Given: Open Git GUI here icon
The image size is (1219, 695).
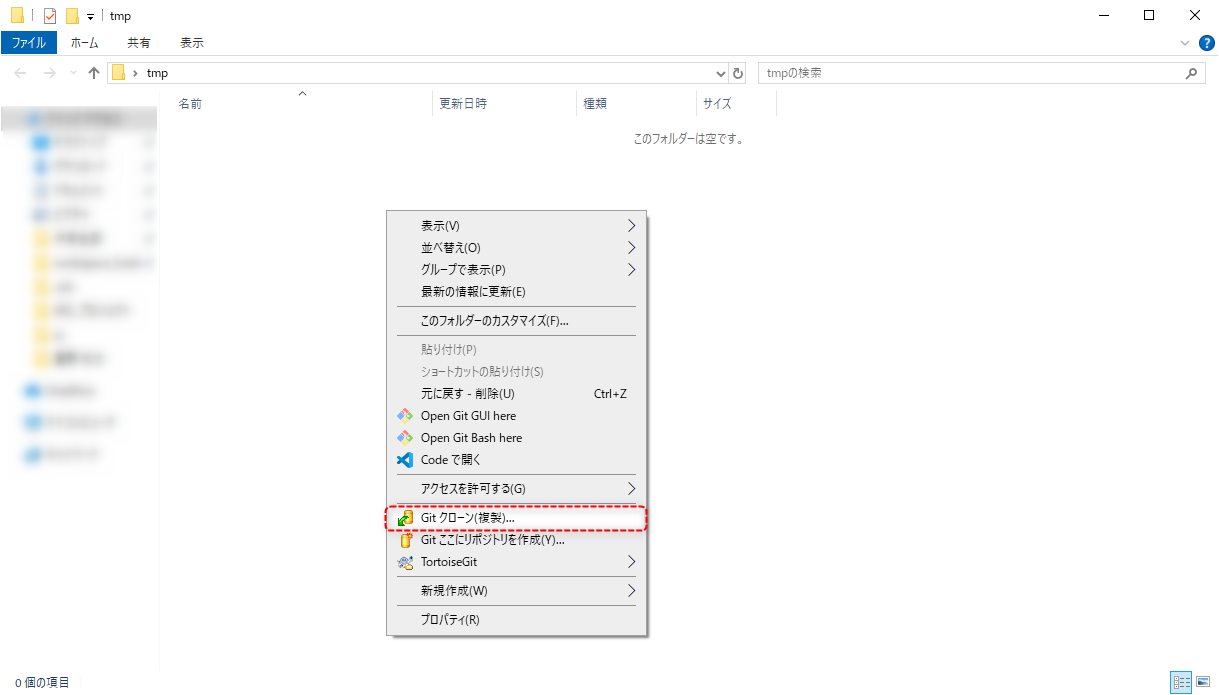Looking at the screenshot, I should coord(405,416).
